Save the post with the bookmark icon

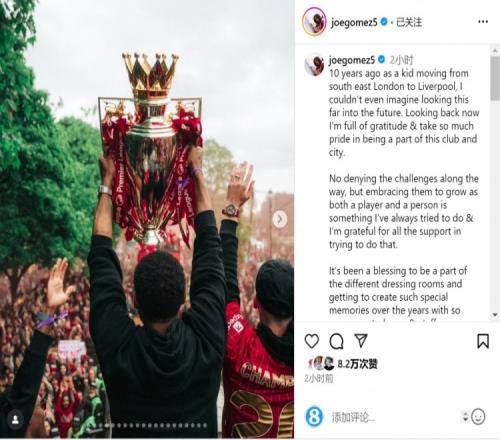[x=483, y=341]
